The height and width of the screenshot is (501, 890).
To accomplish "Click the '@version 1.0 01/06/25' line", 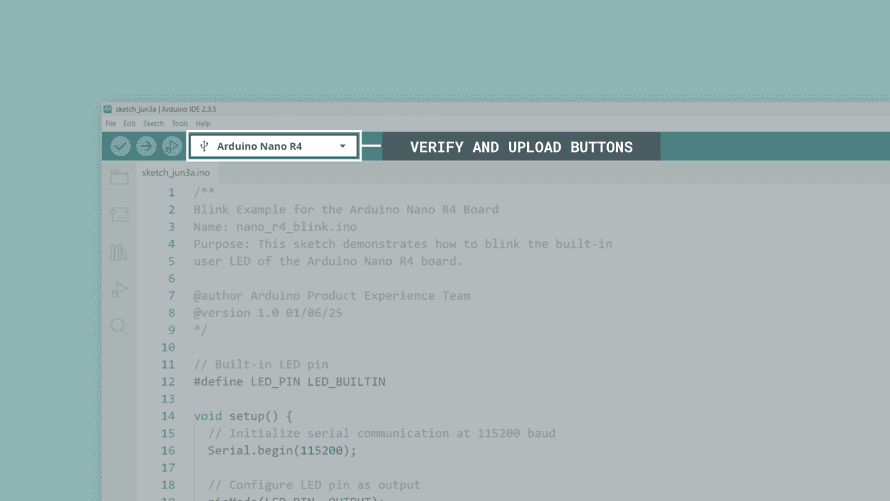I will pos(268,313).
